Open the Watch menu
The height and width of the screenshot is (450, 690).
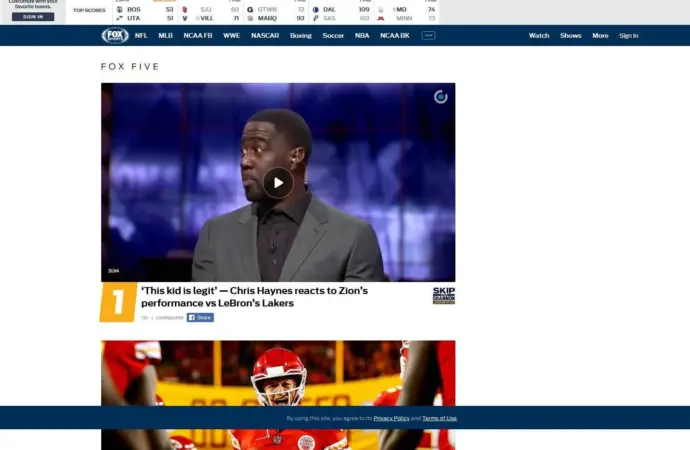539,36
